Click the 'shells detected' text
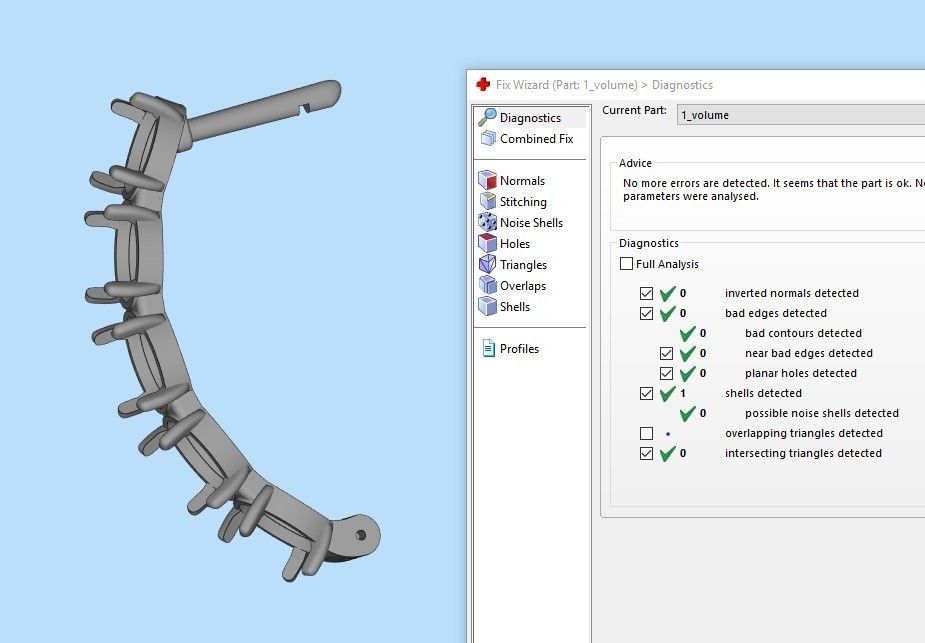The width and height of the screenshot is (925, 643). (x=763, y=393)
